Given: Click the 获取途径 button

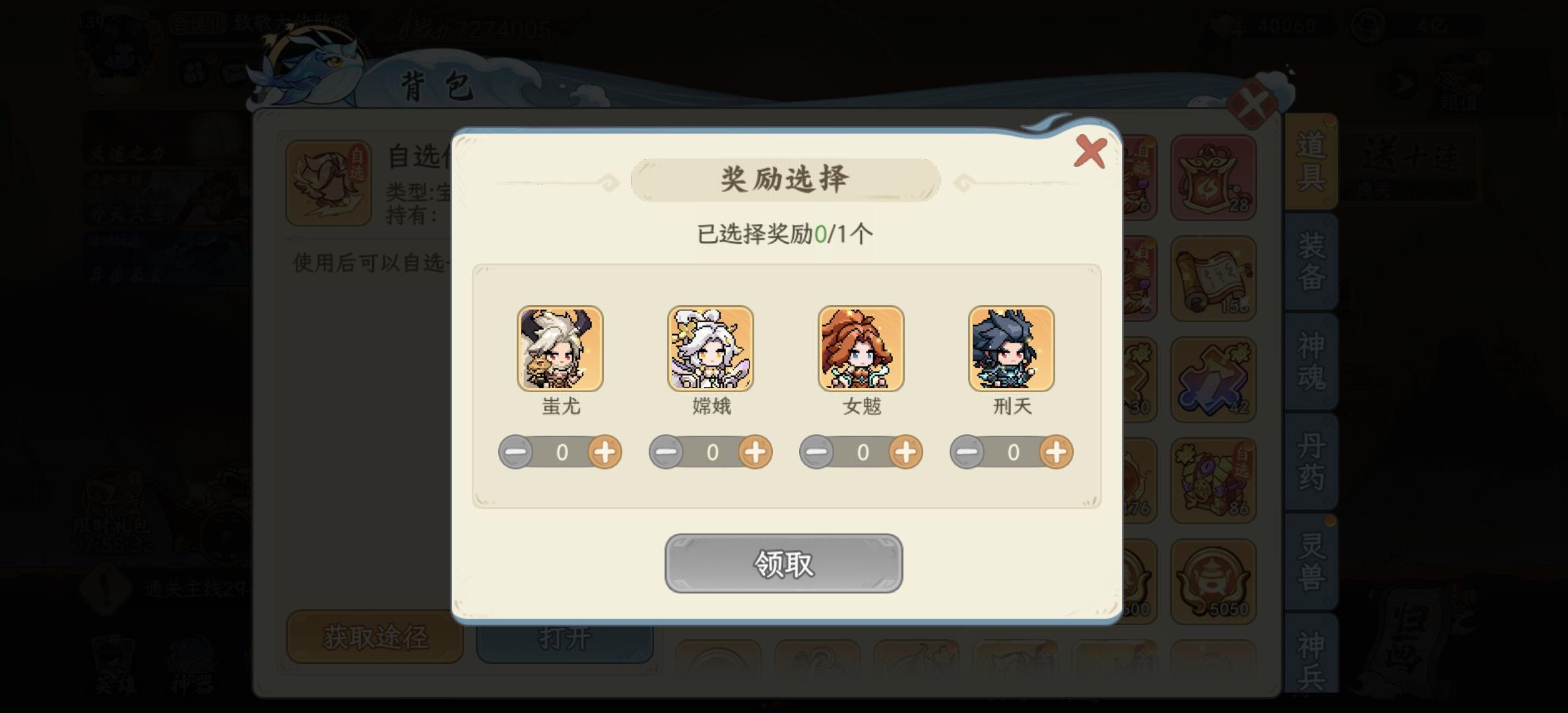Looking at the screenshot, I should [375, 637].
